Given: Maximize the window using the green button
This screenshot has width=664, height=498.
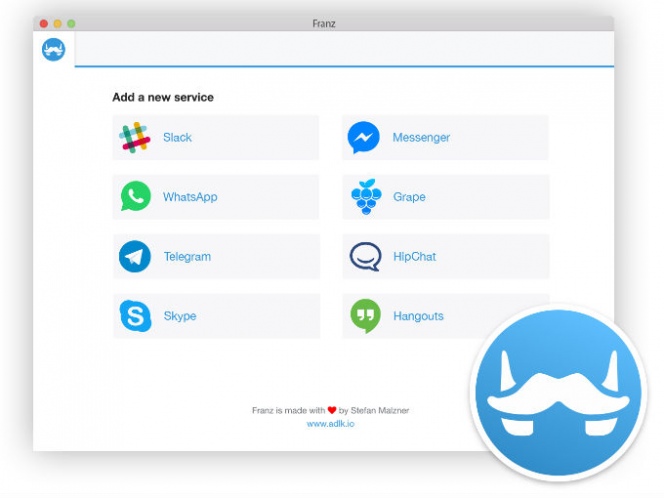Looking at the screenshot, I should [70, 23].
